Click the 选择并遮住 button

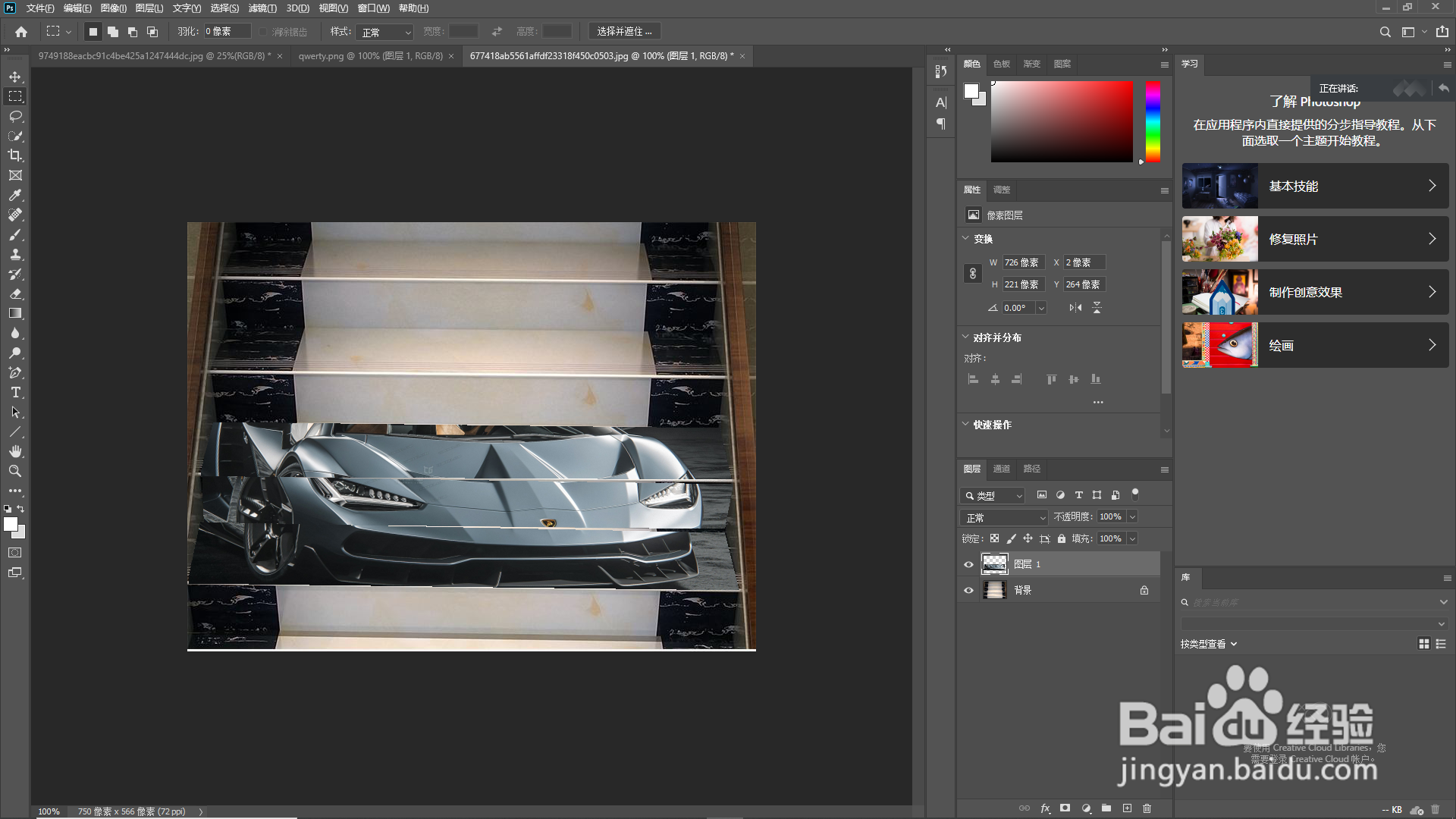(x=624, y=32)
